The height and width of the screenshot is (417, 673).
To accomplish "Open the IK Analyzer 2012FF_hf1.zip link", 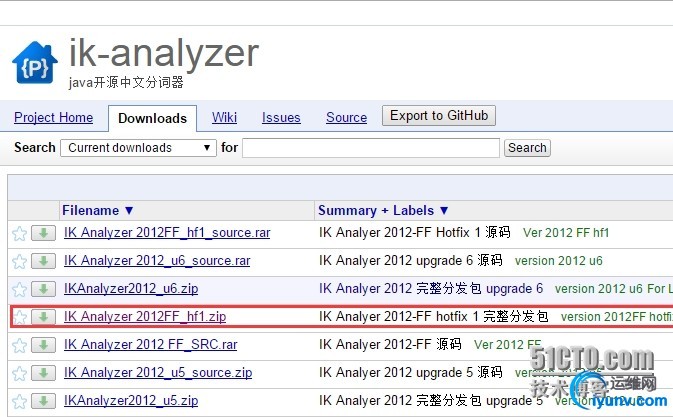I will (x=145, y=317).
